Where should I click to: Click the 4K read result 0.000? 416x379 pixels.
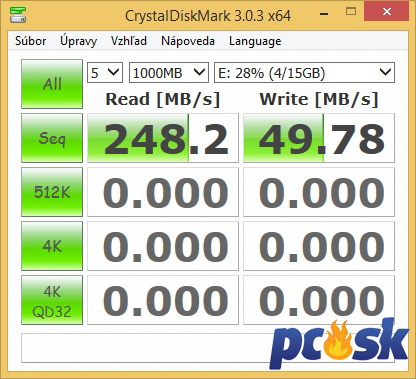point(163,246)
